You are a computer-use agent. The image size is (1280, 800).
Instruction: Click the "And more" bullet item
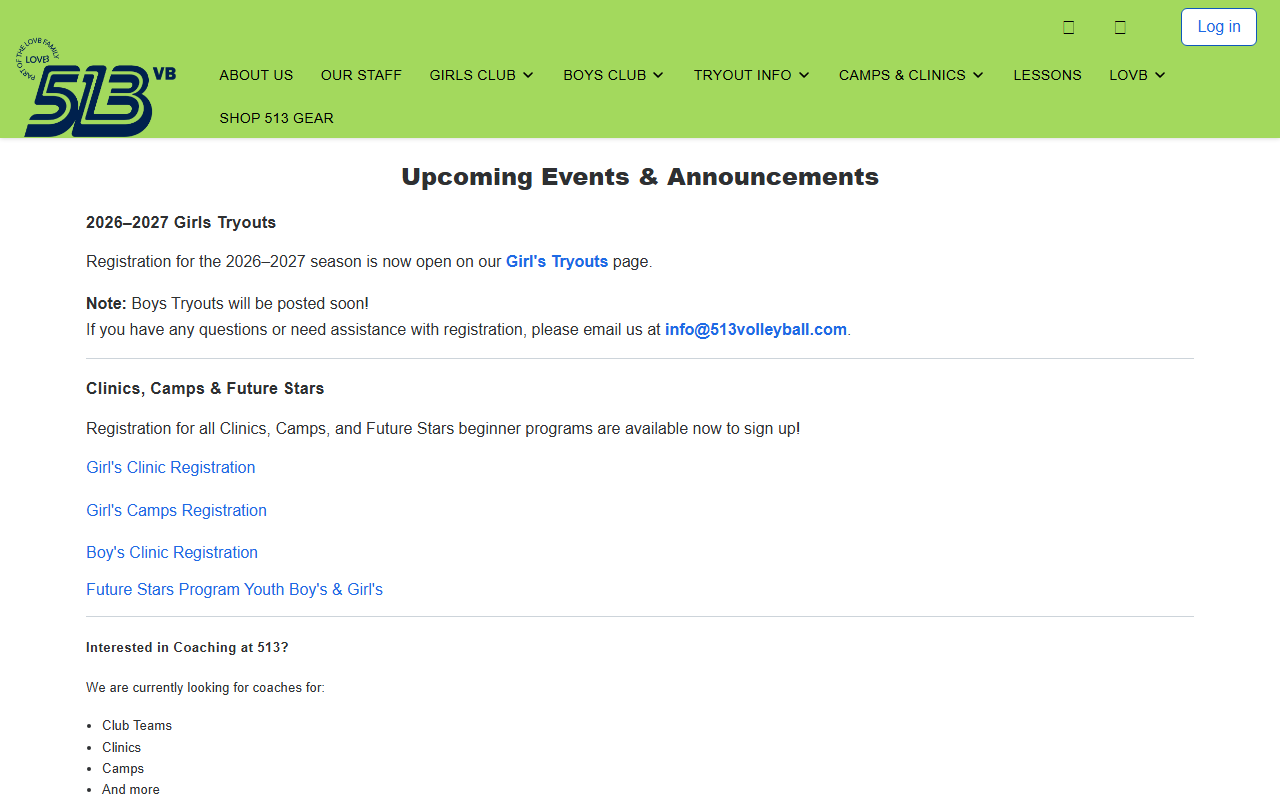(131, 790)
